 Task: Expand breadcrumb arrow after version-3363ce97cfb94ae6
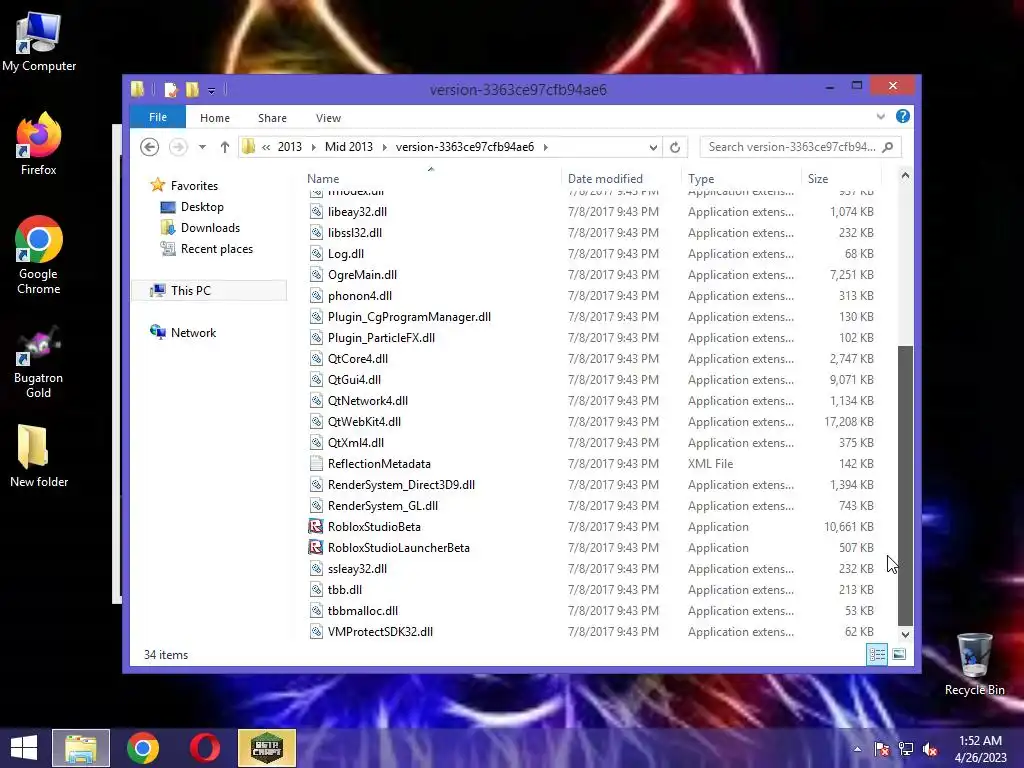coord(545,147)
